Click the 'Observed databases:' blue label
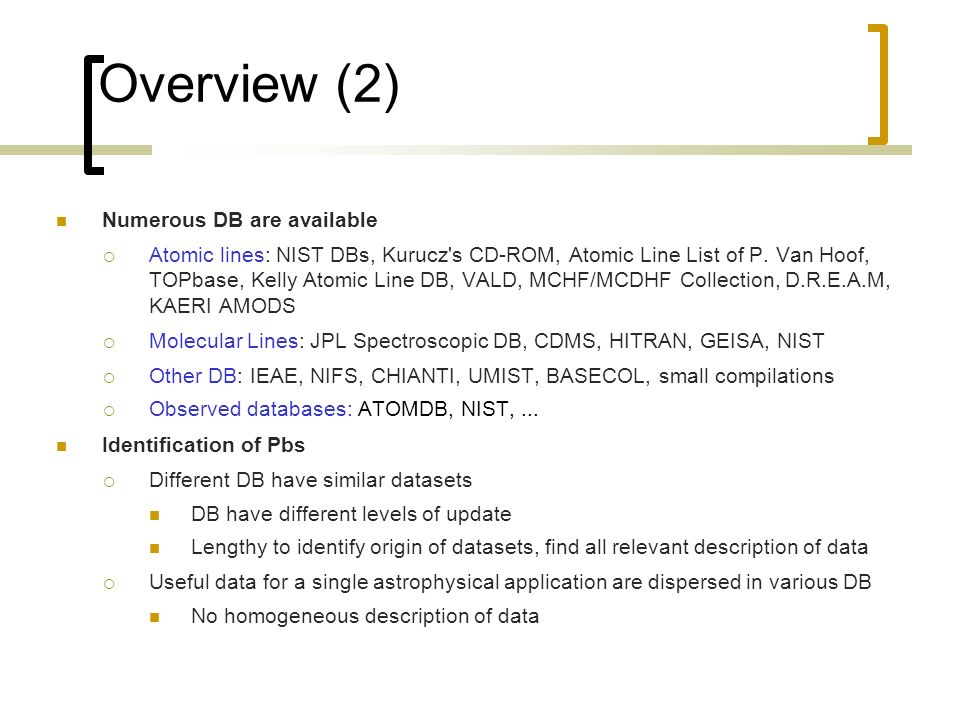960x720 pixels. click(x=250, y=408)
